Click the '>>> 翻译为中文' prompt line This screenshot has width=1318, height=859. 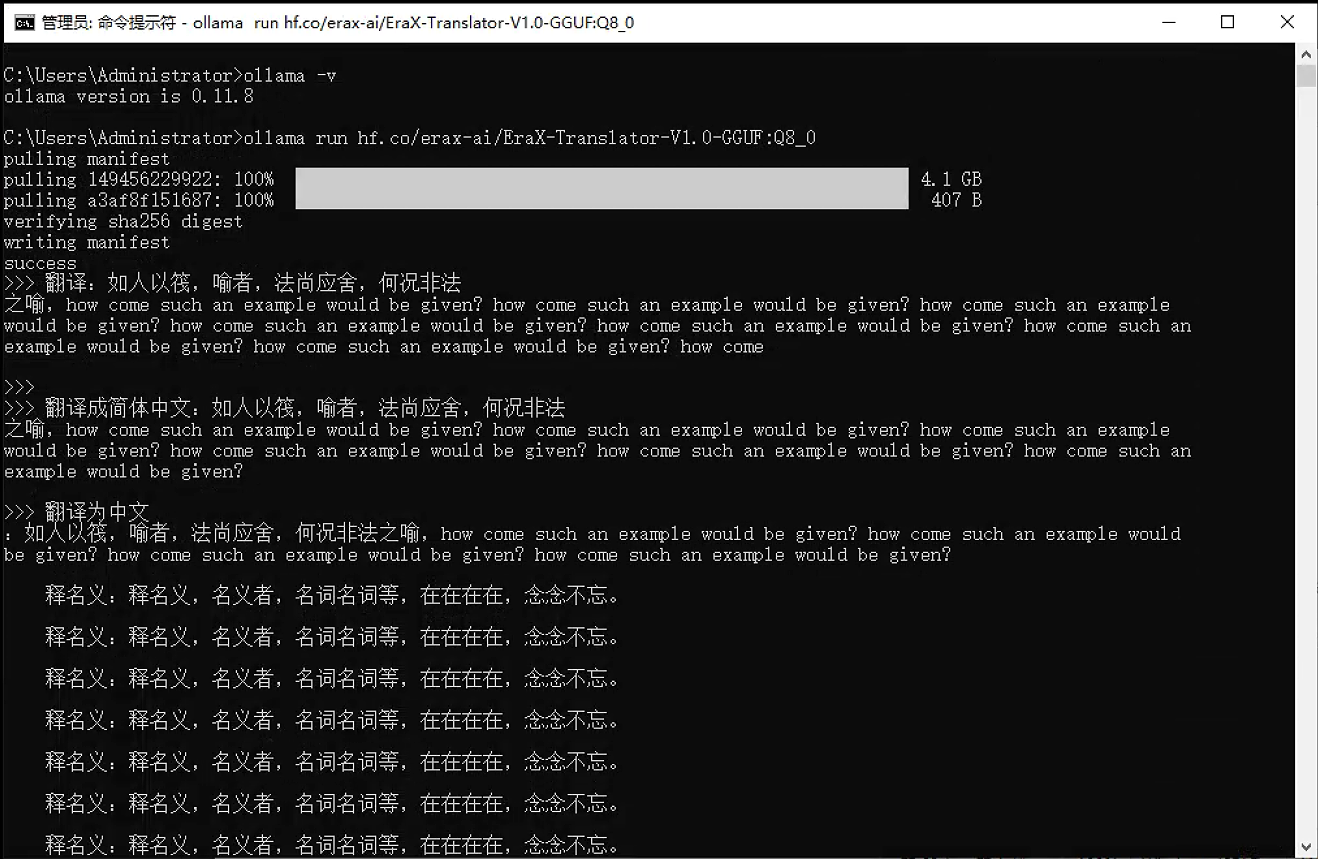(76, 513)
